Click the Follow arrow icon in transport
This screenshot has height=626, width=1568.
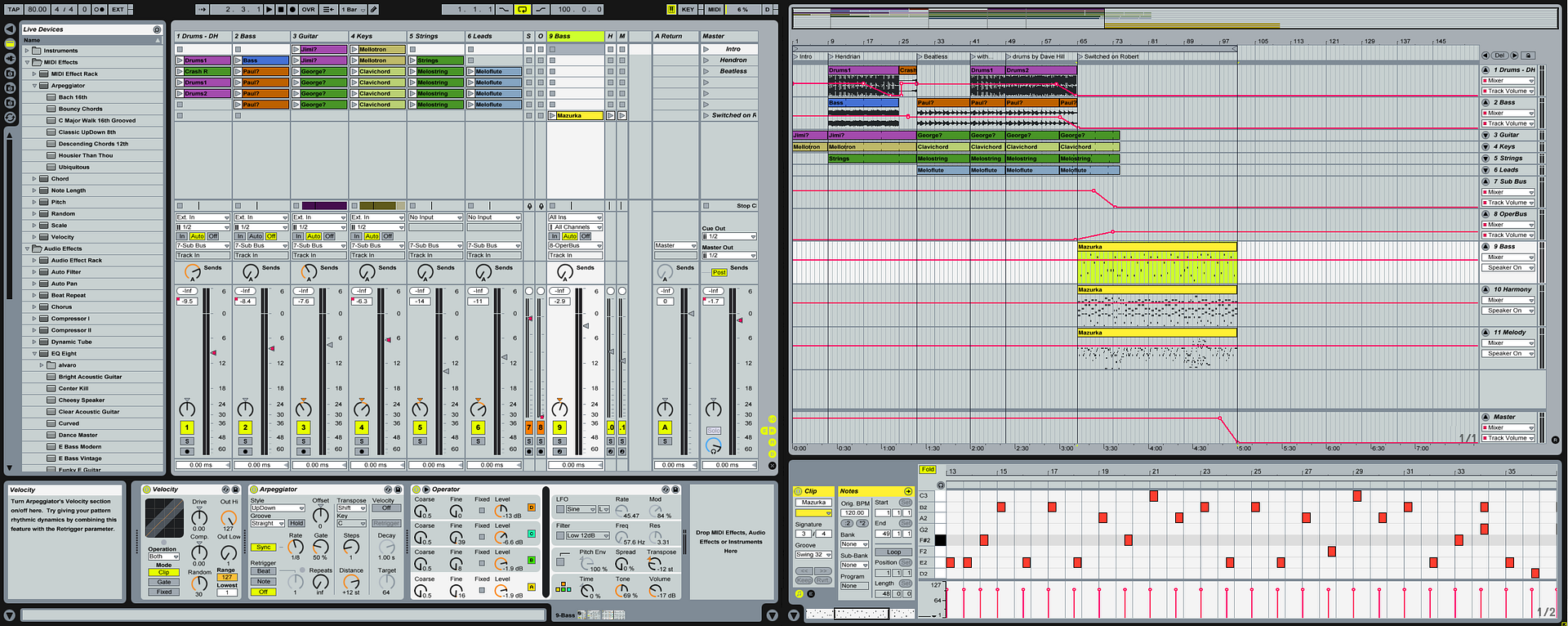point(203,9)
